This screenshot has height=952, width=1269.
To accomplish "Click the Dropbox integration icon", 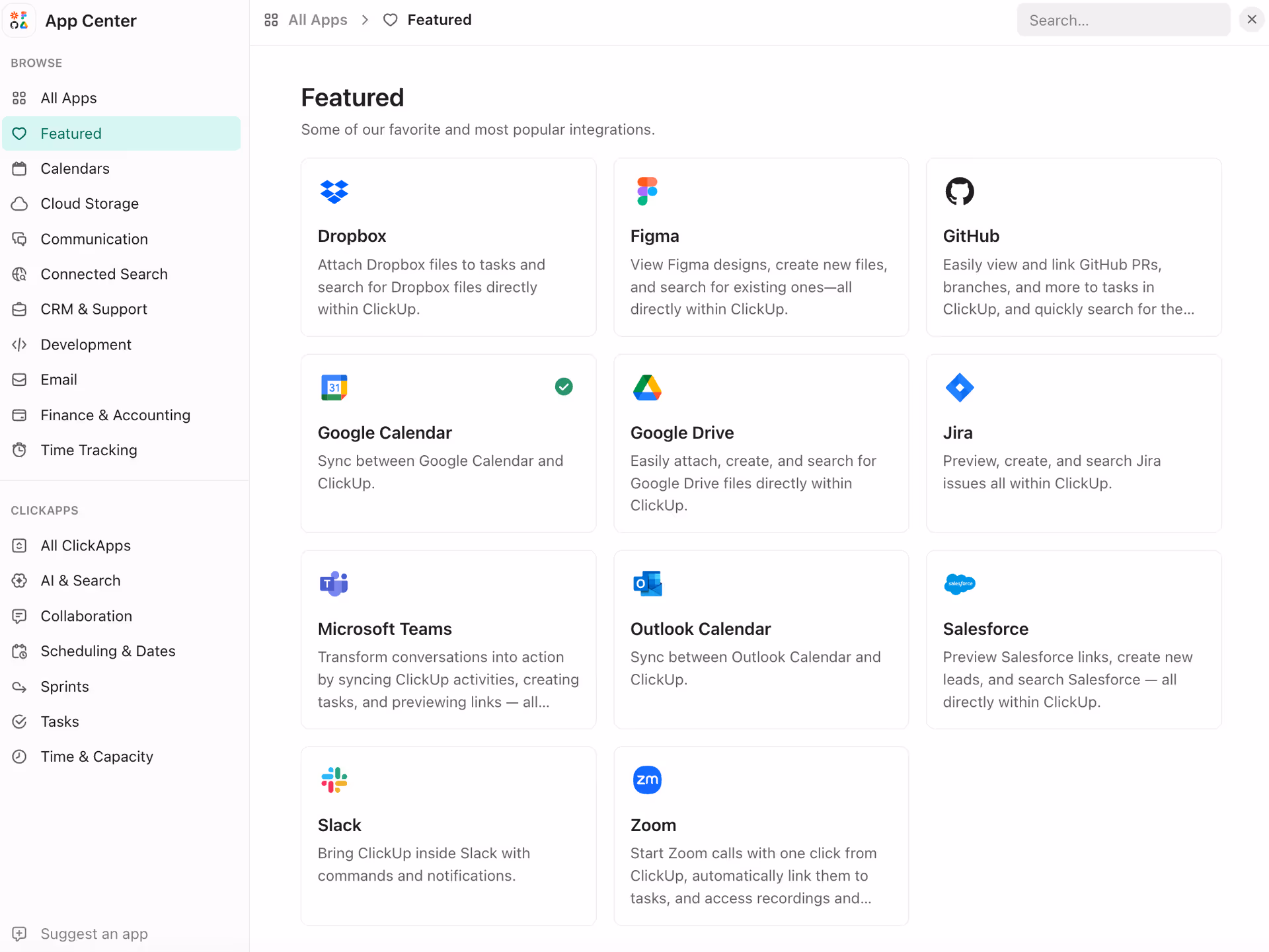I will tap(334, 192).
